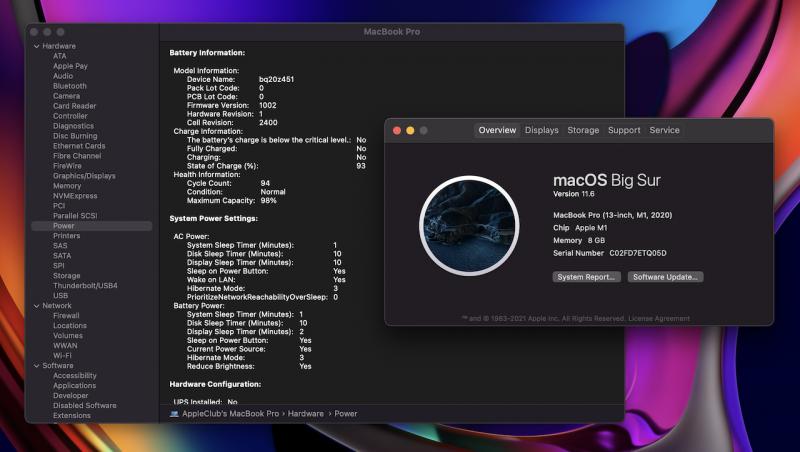Screen dimensions: 800x452
Task: Select SPI in the sidebar
Action: [x=59, y=266]
